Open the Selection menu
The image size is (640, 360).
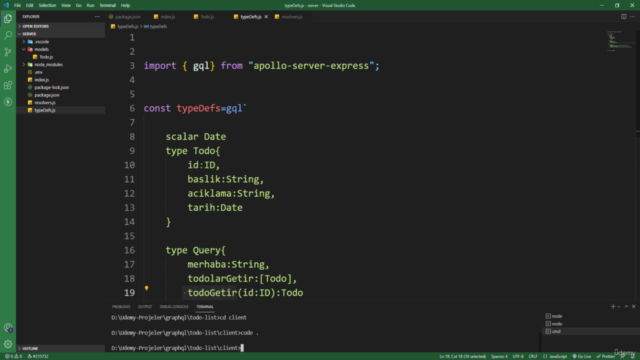coord(47,5)
